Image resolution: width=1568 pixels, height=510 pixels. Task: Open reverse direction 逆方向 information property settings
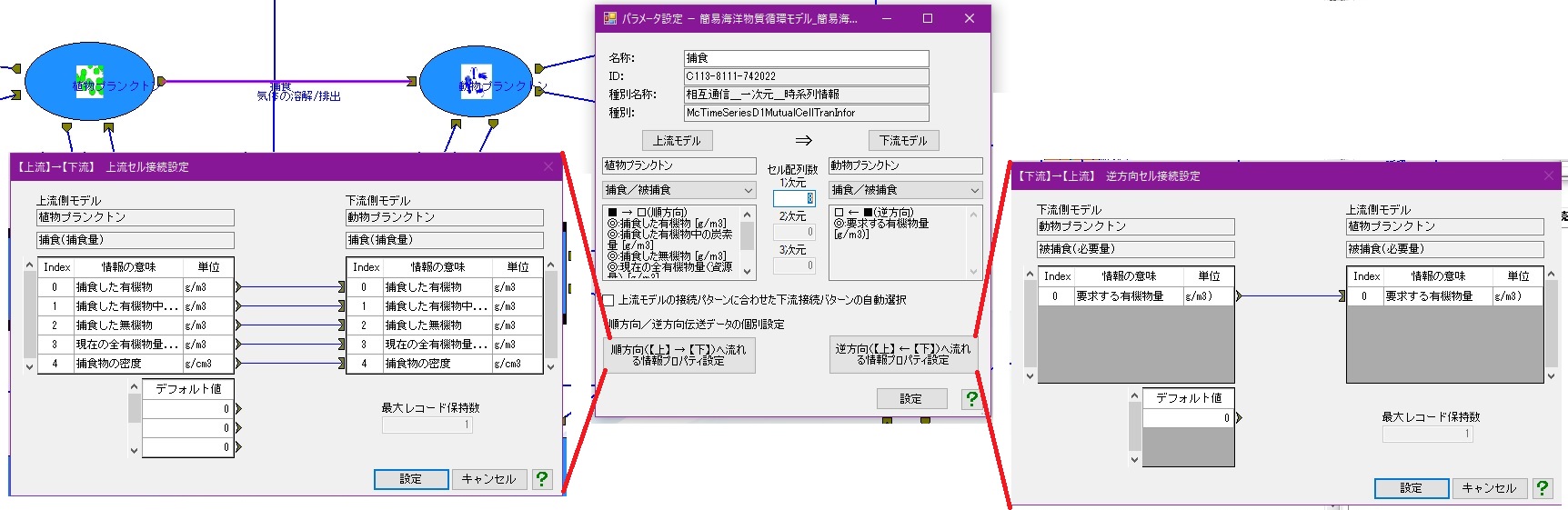coord(902,355)
